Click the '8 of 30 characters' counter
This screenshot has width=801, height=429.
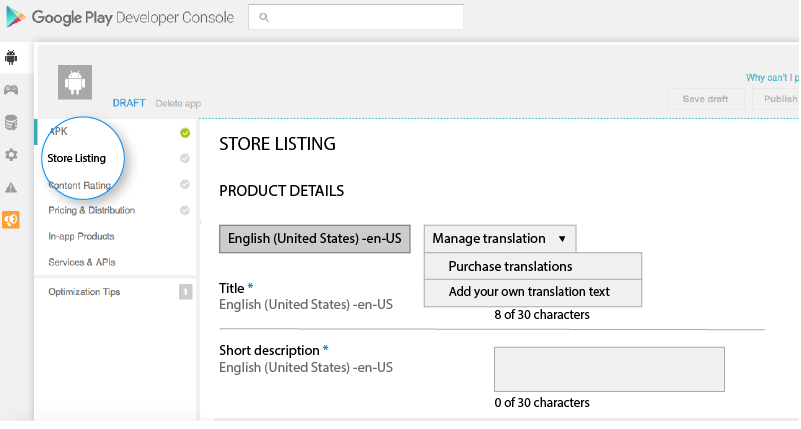pyautogui.click(x=541, y=315)
